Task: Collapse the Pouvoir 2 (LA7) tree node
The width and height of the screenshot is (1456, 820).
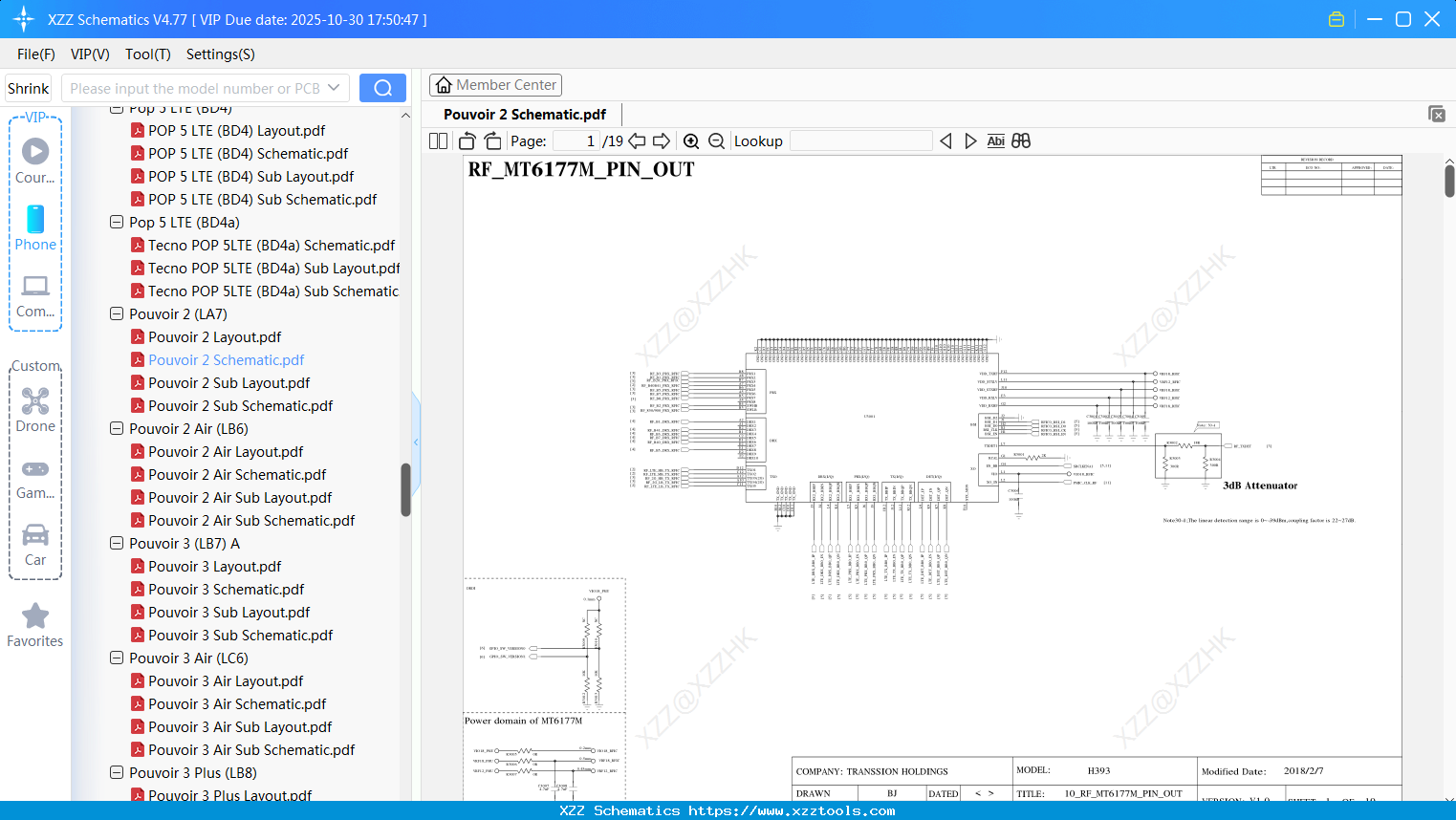Action: pyautogui.click(x=116, y=313)
